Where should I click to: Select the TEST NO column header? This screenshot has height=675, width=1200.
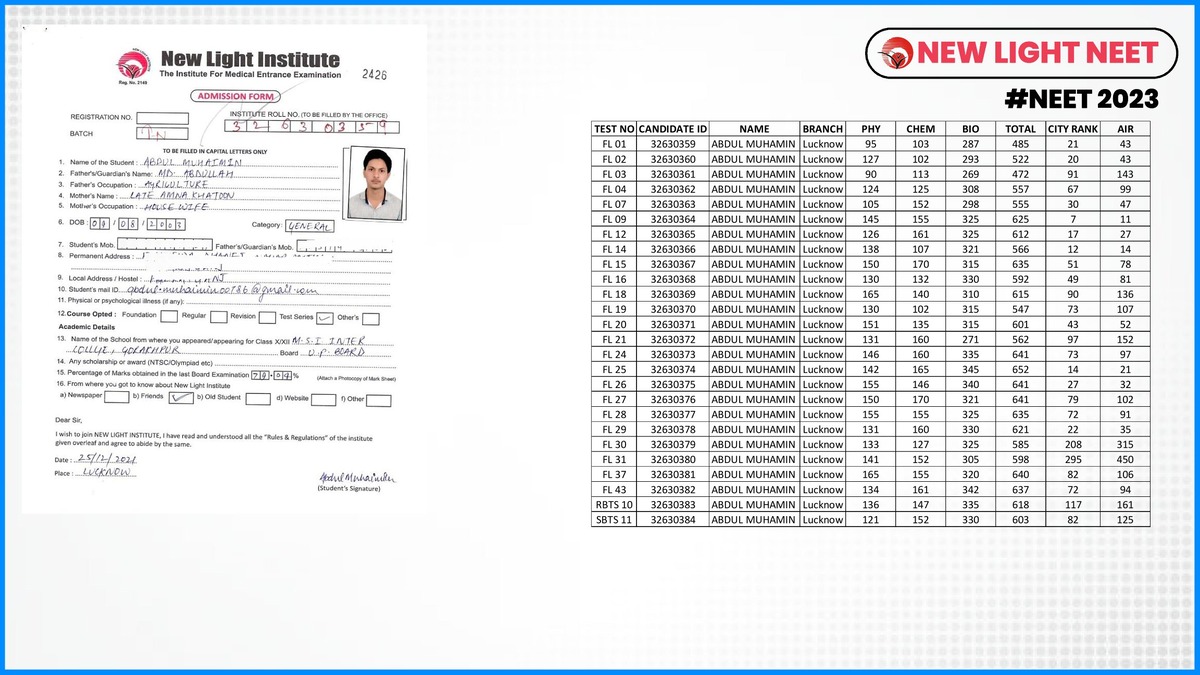pos(614,129)
